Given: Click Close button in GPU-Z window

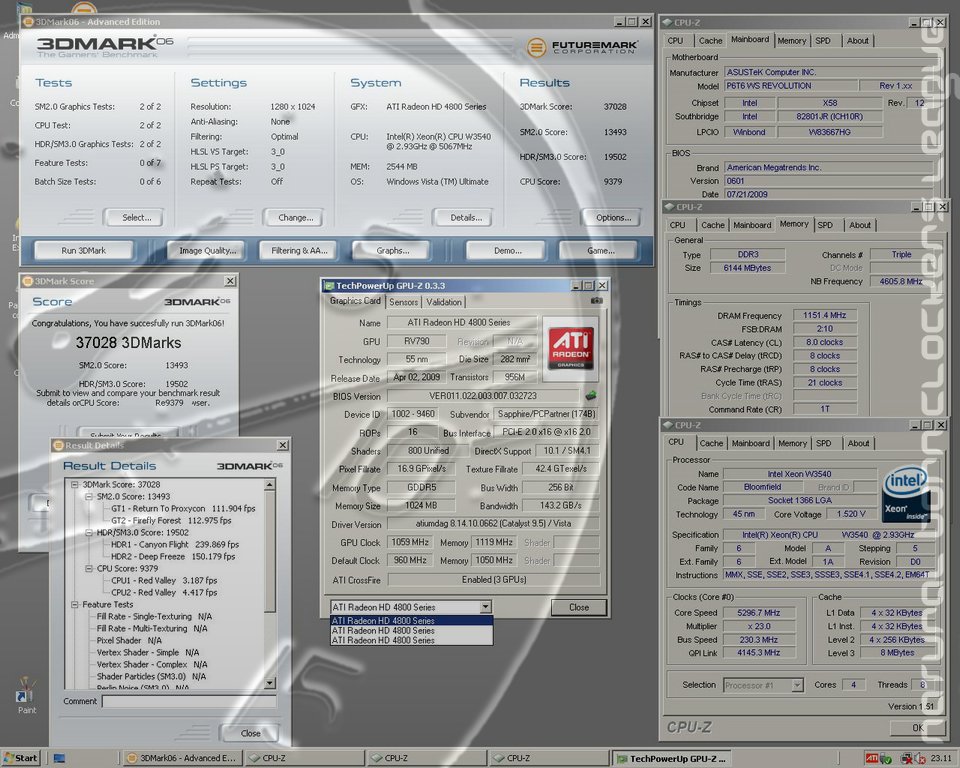Looking at the screenshot, I should click(579, 607).
